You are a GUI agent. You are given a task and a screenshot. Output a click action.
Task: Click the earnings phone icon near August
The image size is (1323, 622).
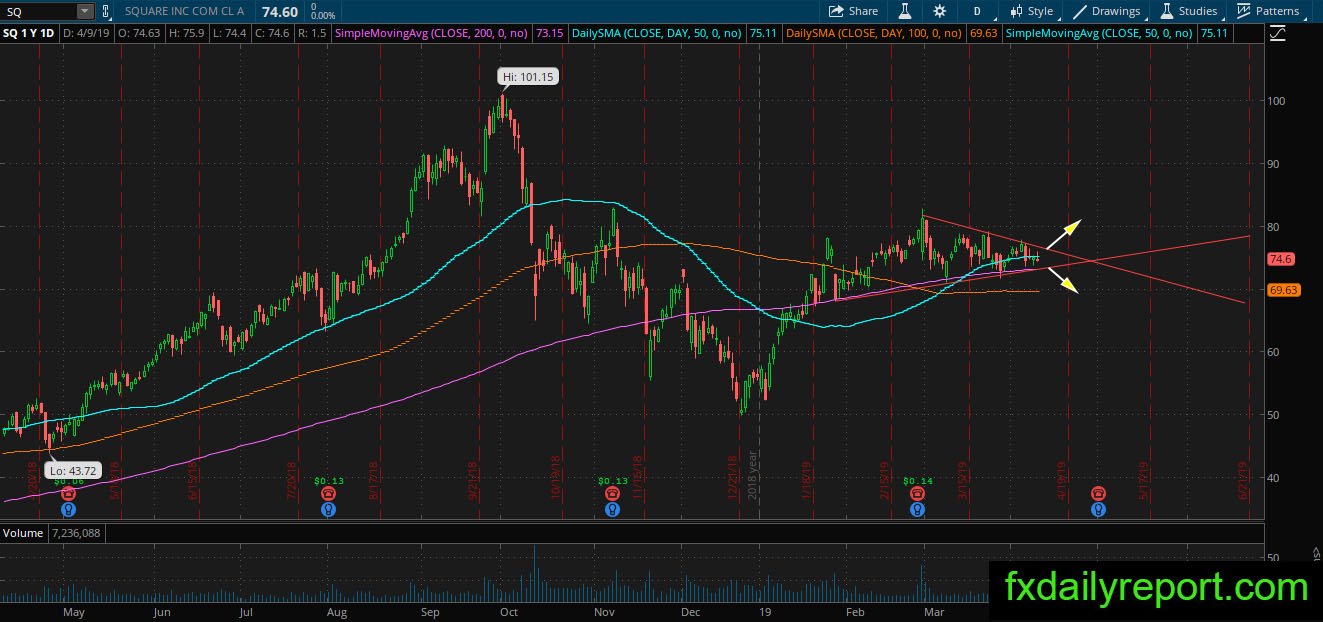click(x=328, y=494)
